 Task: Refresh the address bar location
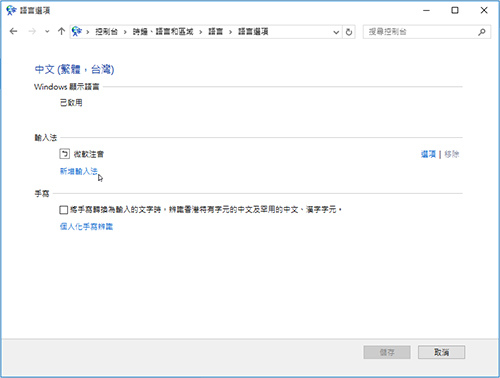point(349,32)
